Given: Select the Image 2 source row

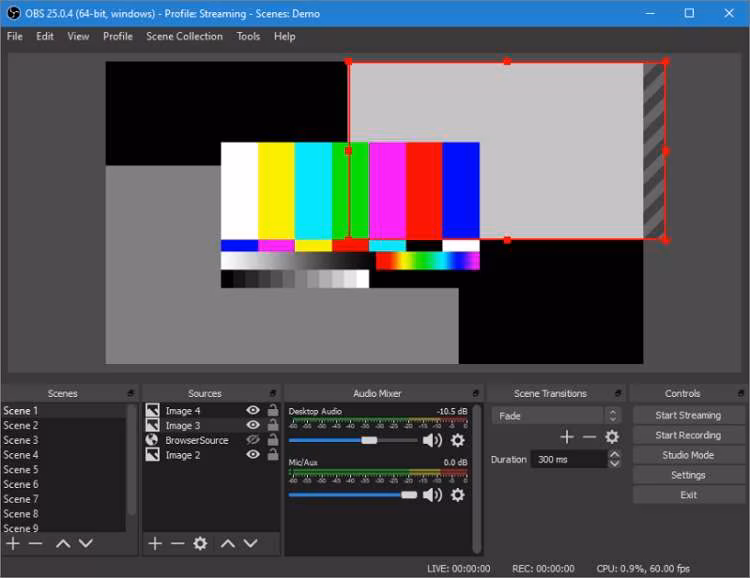Looking at the screenshot, I should tap(211, 455).
